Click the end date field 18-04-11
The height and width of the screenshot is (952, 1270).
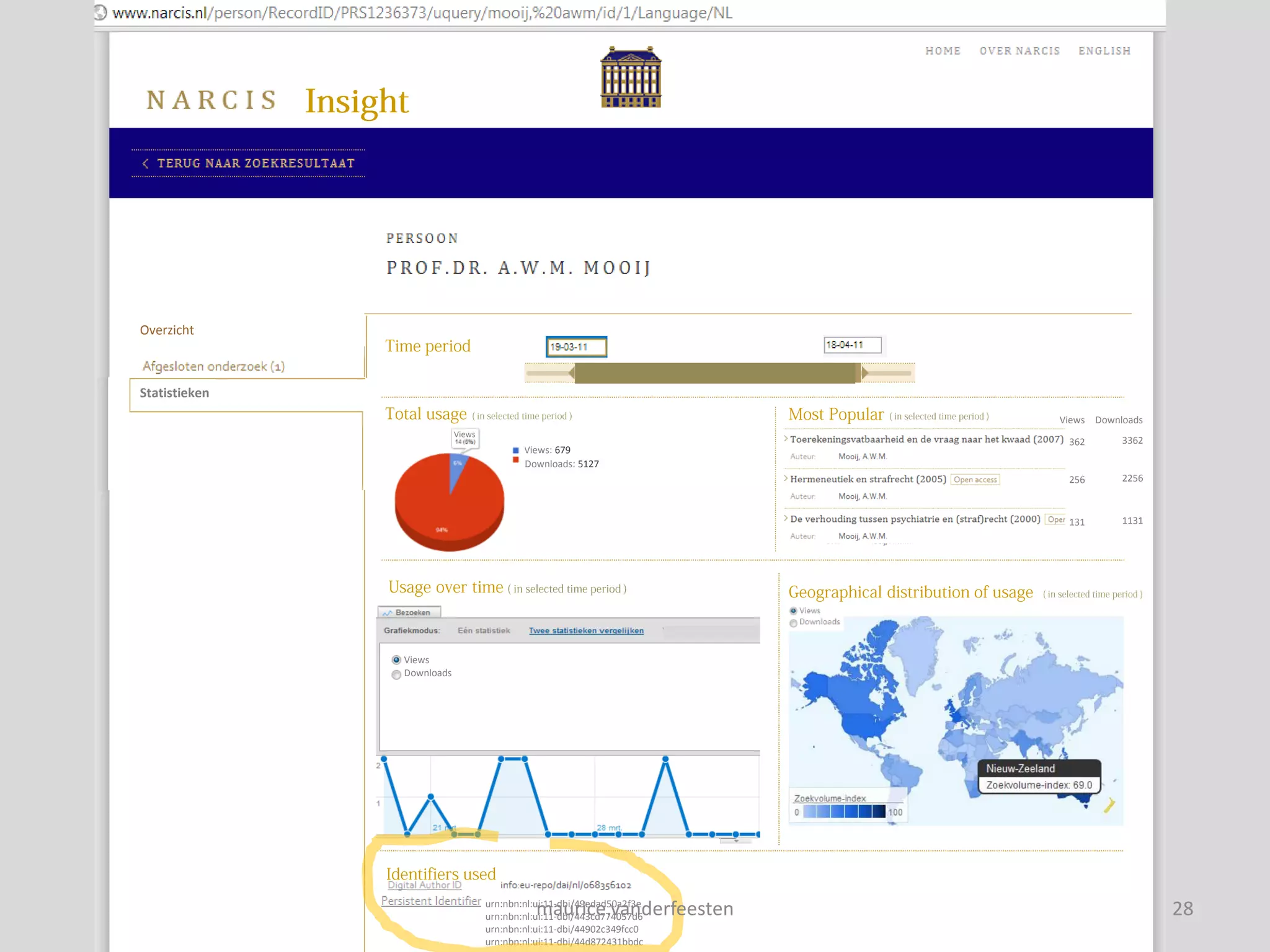852,345
